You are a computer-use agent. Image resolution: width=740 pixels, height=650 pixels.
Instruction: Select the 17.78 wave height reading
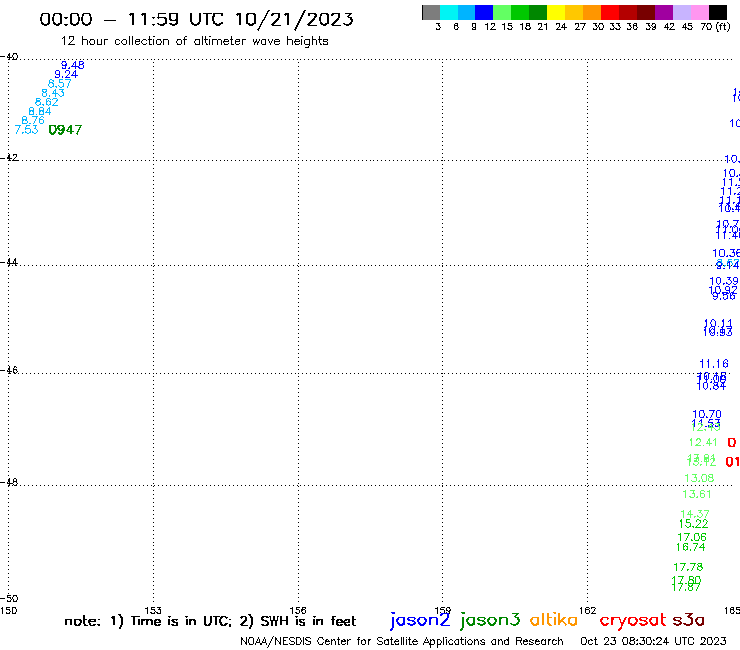pyautogui.click(x=688, y=567)
